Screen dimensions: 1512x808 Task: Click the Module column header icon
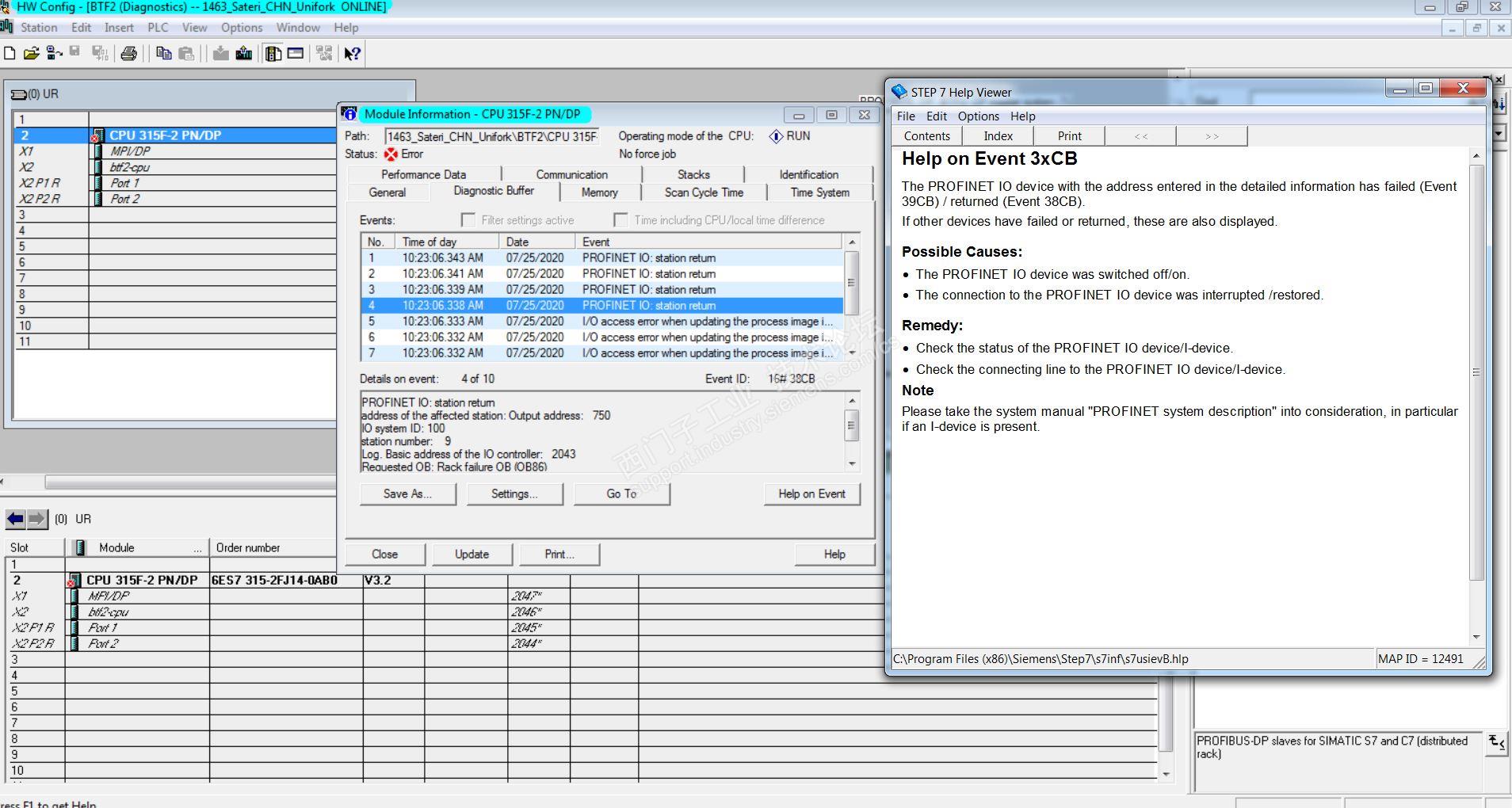tap(79, 547)
